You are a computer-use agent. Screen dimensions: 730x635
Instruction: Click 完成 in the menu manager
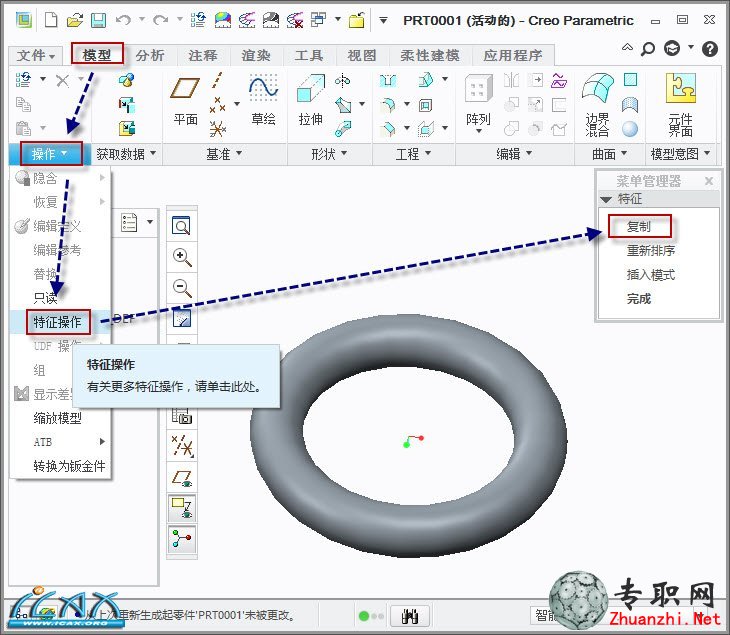pyautogui.click(x=639, y=299)
